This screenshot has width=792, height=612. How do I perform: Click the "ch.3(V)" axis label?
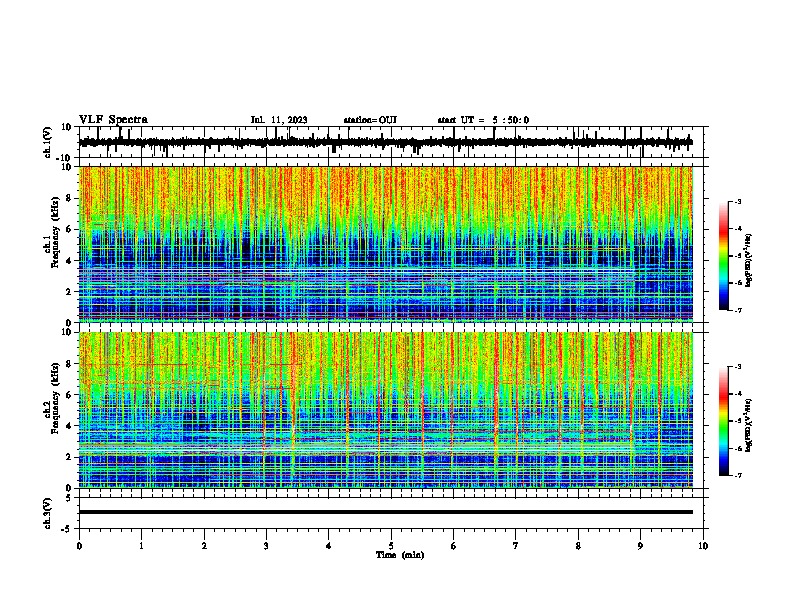click(x=48, y=513)
